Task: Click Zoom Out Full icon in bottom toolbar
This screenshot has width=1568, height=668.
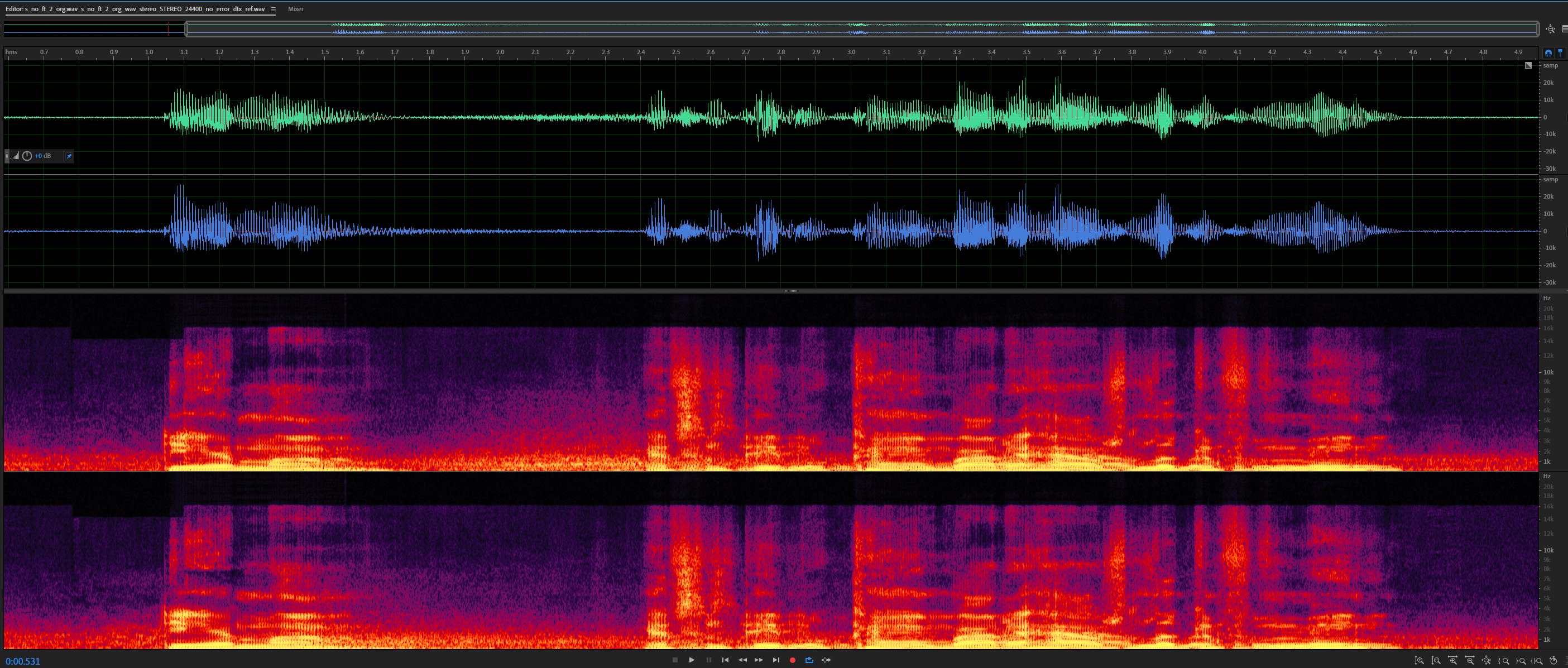Action: tap(1486, 661)
